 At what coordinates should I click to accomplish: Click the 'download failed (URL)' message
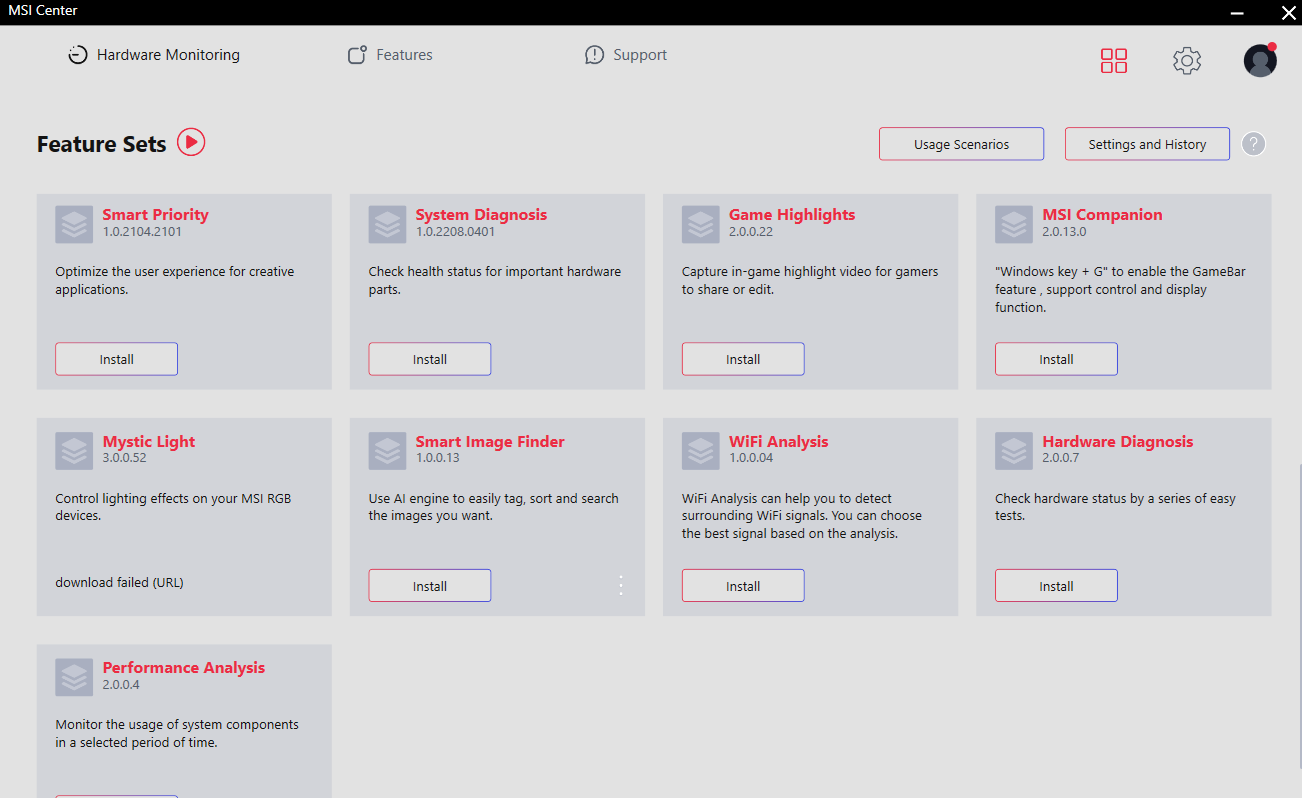pyautogui.click(x=119, y=582)
